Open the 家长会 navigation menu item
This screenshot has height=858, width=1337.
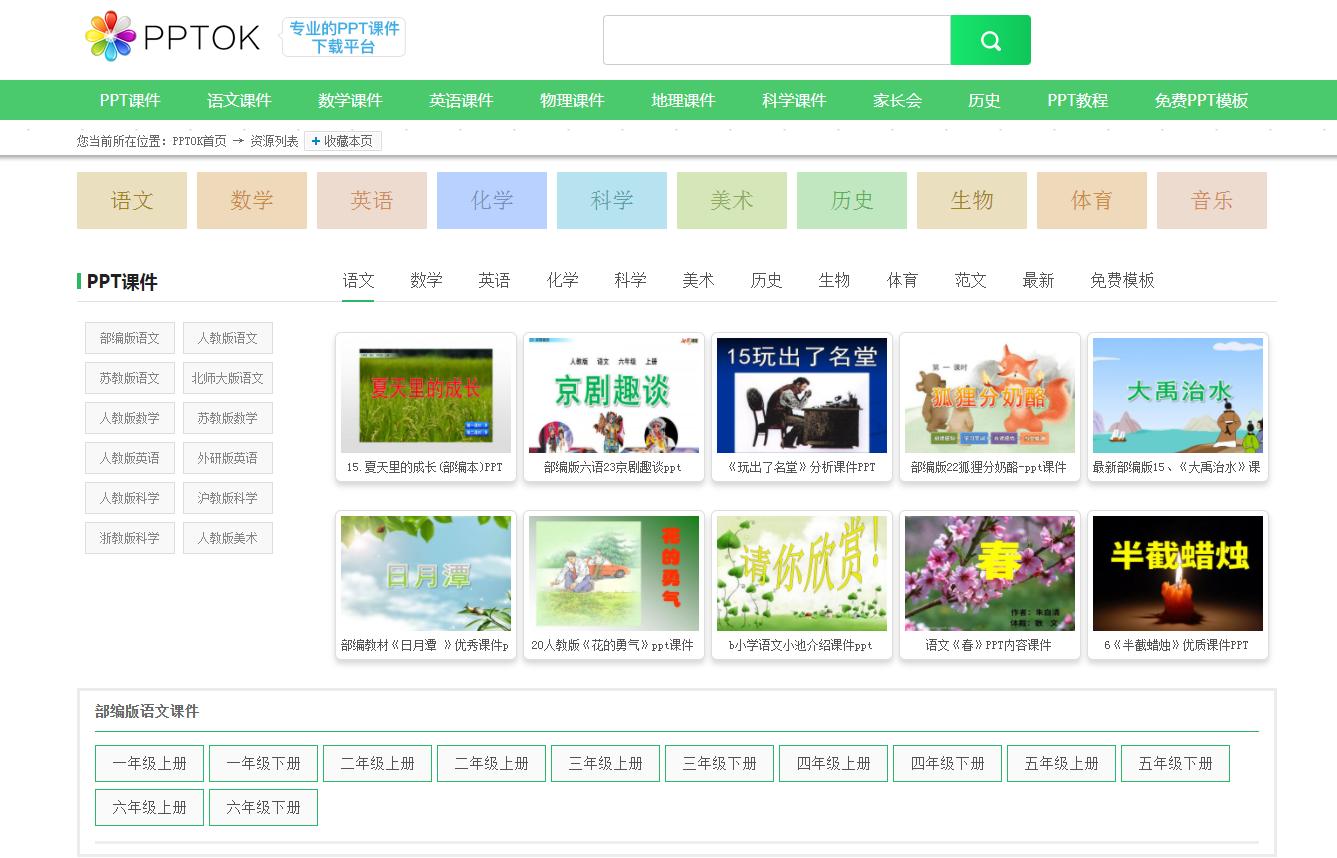[x=894, y=101]
